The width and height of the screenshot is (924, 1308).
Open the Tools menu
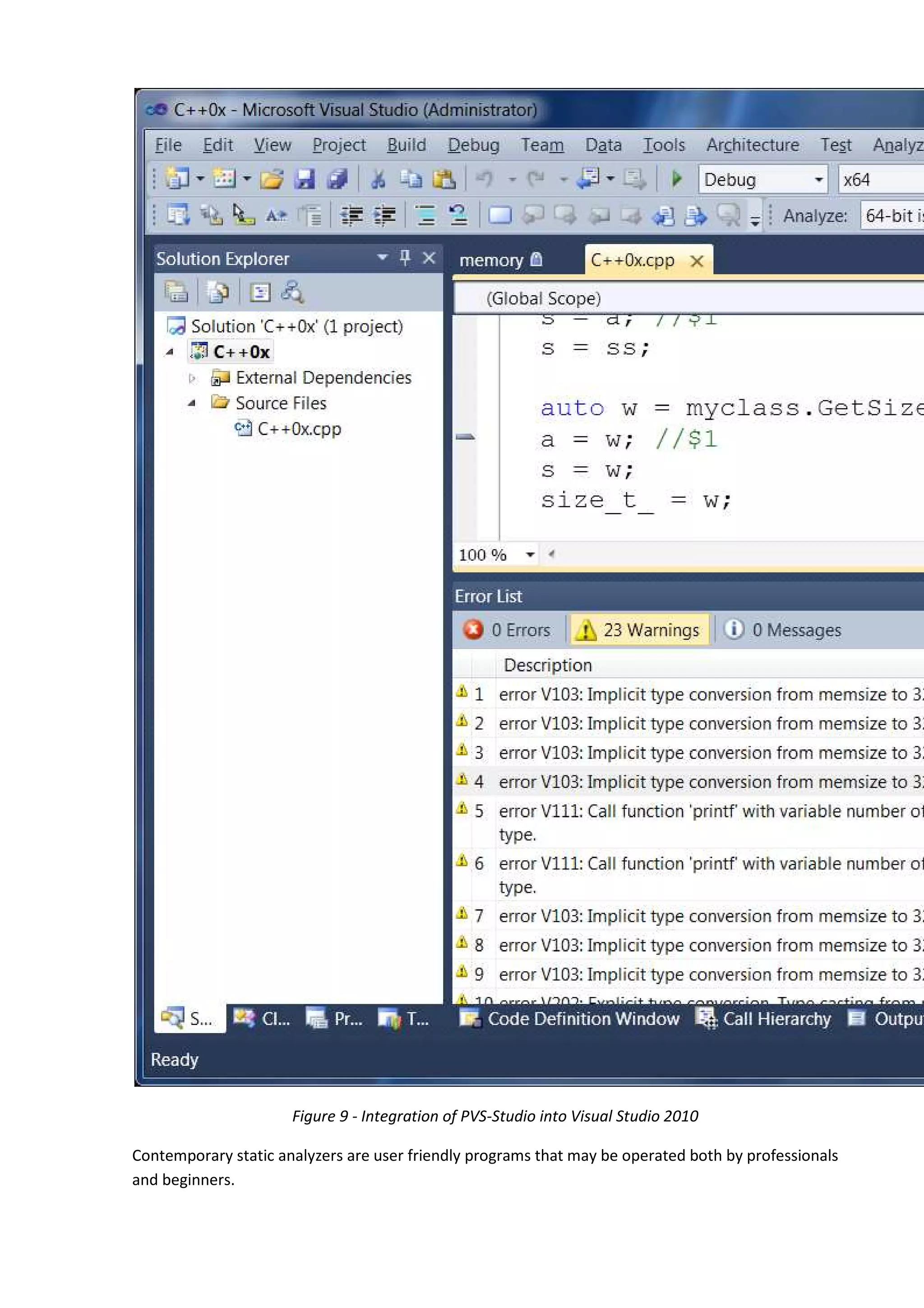(664, 145)
